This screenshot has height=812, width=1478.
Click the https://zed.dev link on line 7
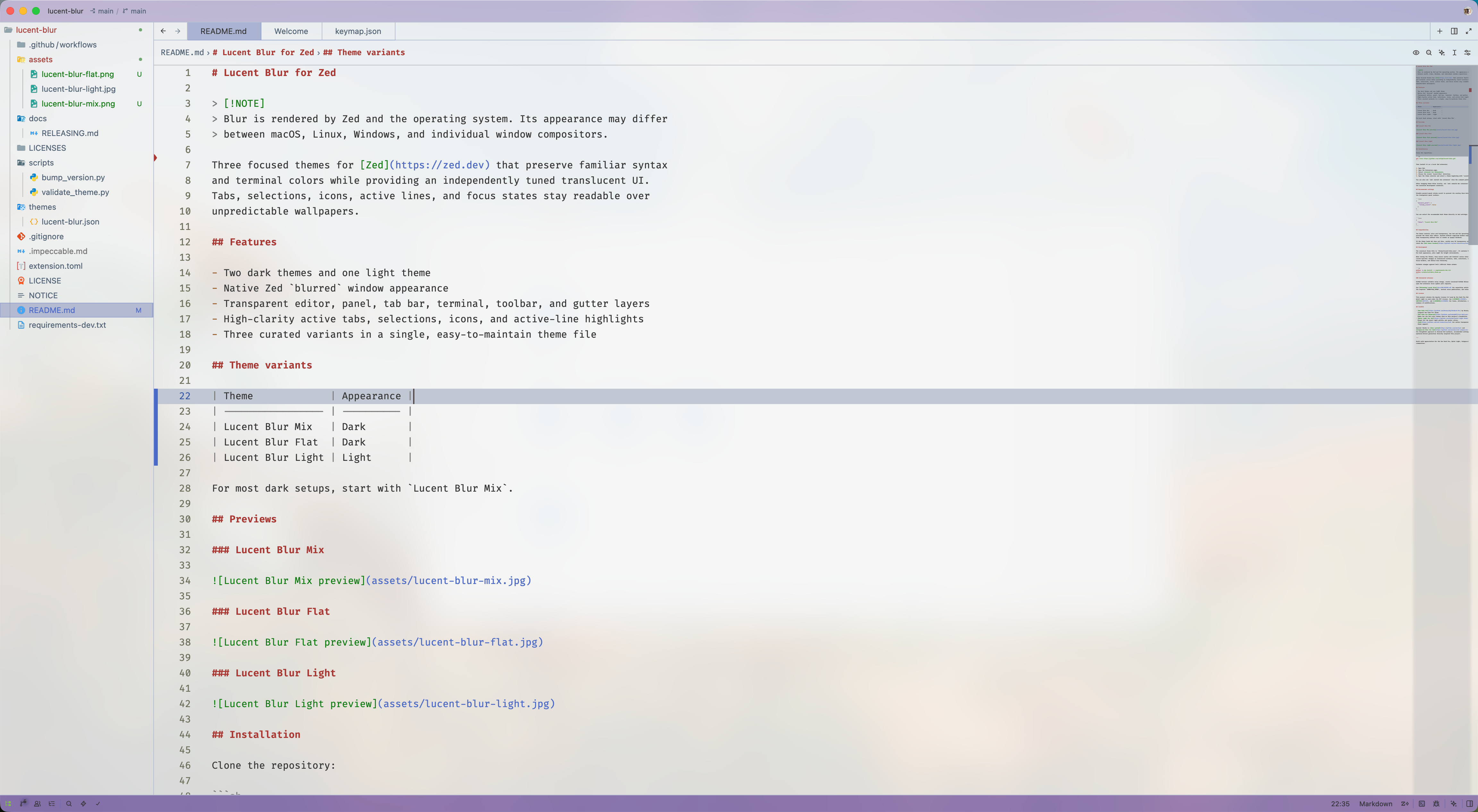tap(439, 165)
